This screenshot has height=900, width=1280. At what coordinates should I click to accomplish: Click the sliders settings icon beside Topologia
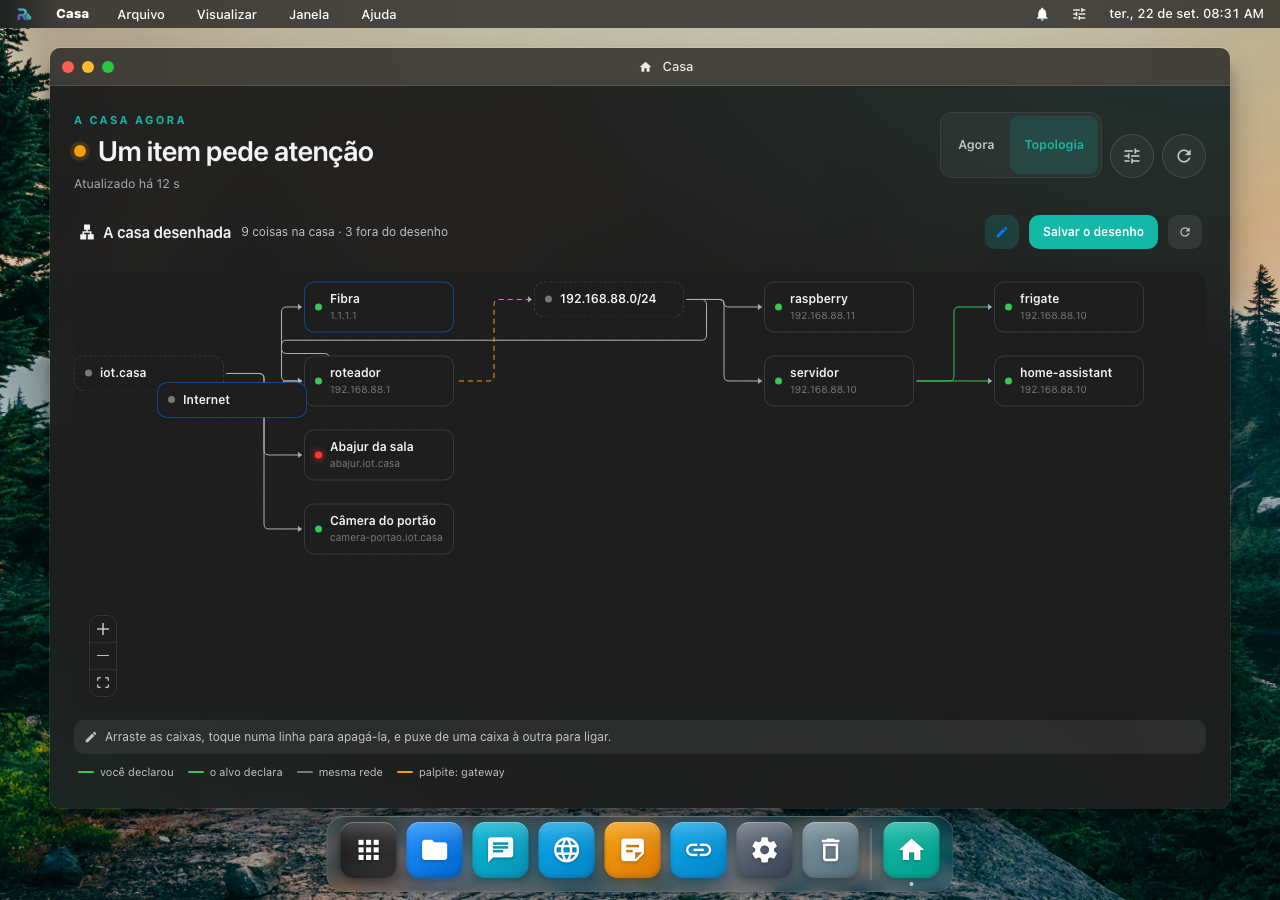(1132, 156)
